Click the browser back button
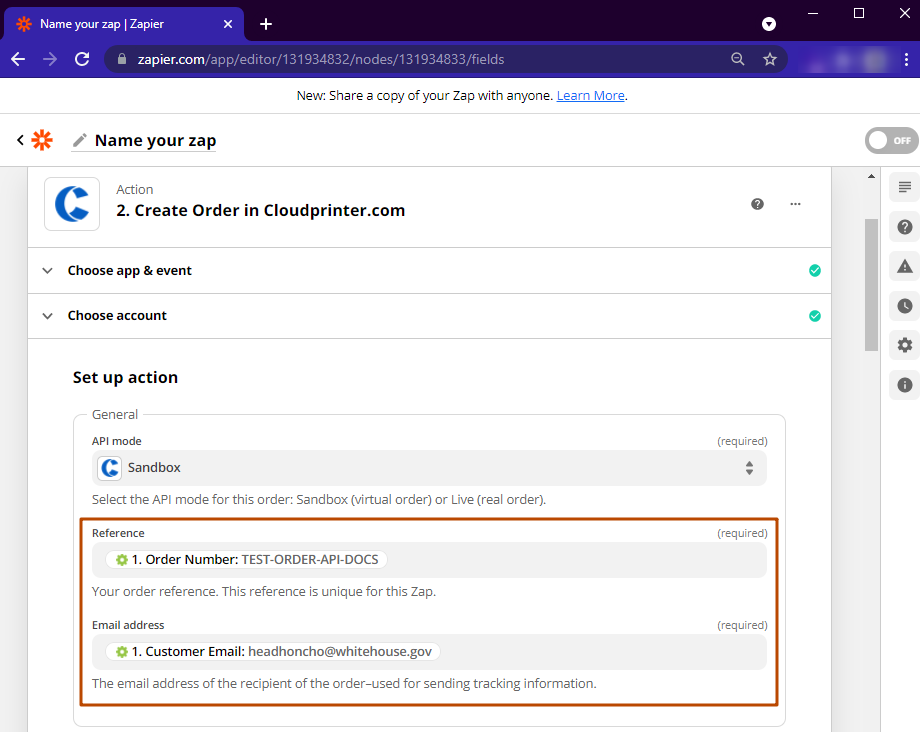The height and width of the screenshot is (732, 920). tap(18, 59)
